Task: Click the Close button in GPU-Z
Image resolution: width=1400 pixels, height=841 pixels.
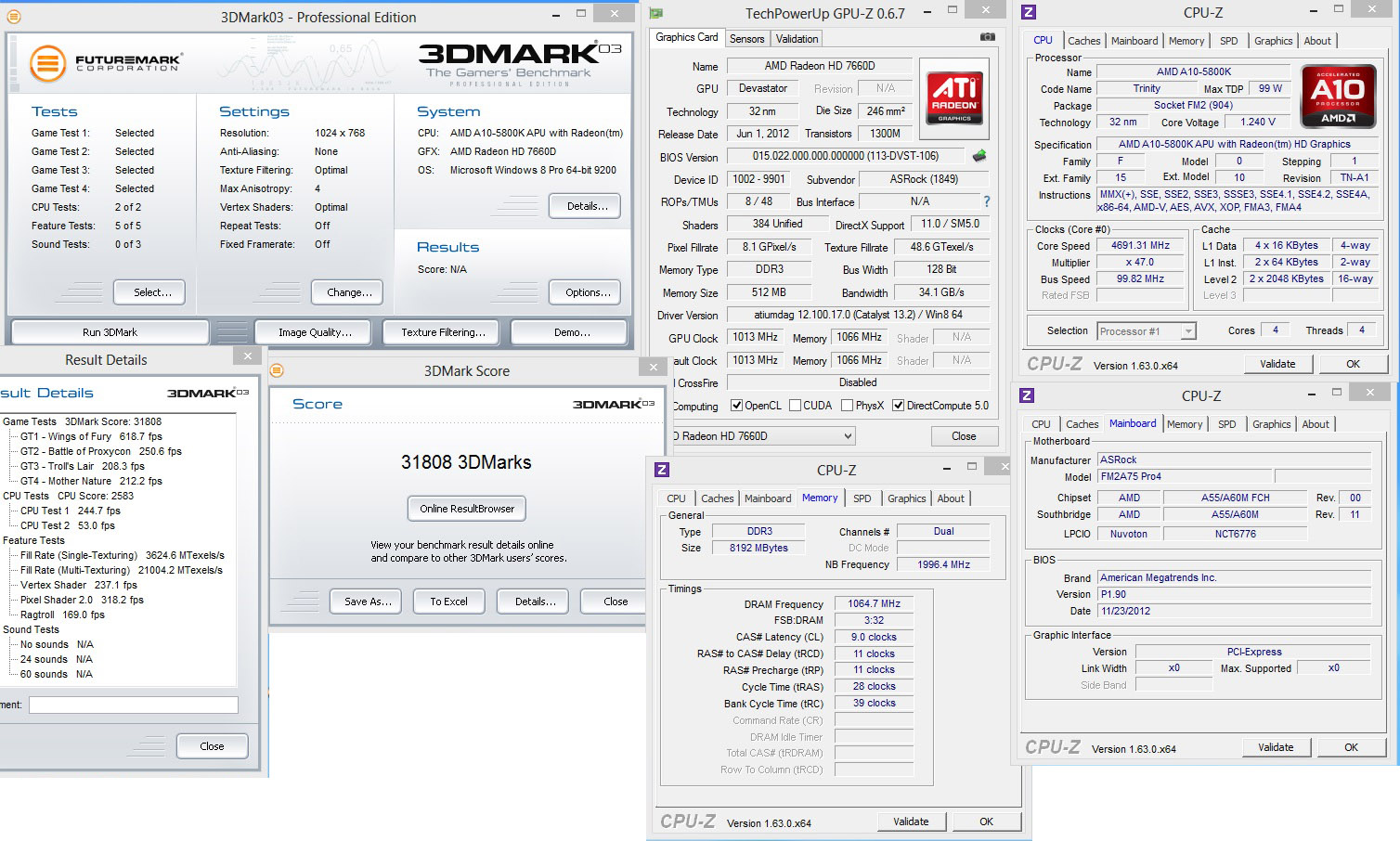Action: pos(964,436)
